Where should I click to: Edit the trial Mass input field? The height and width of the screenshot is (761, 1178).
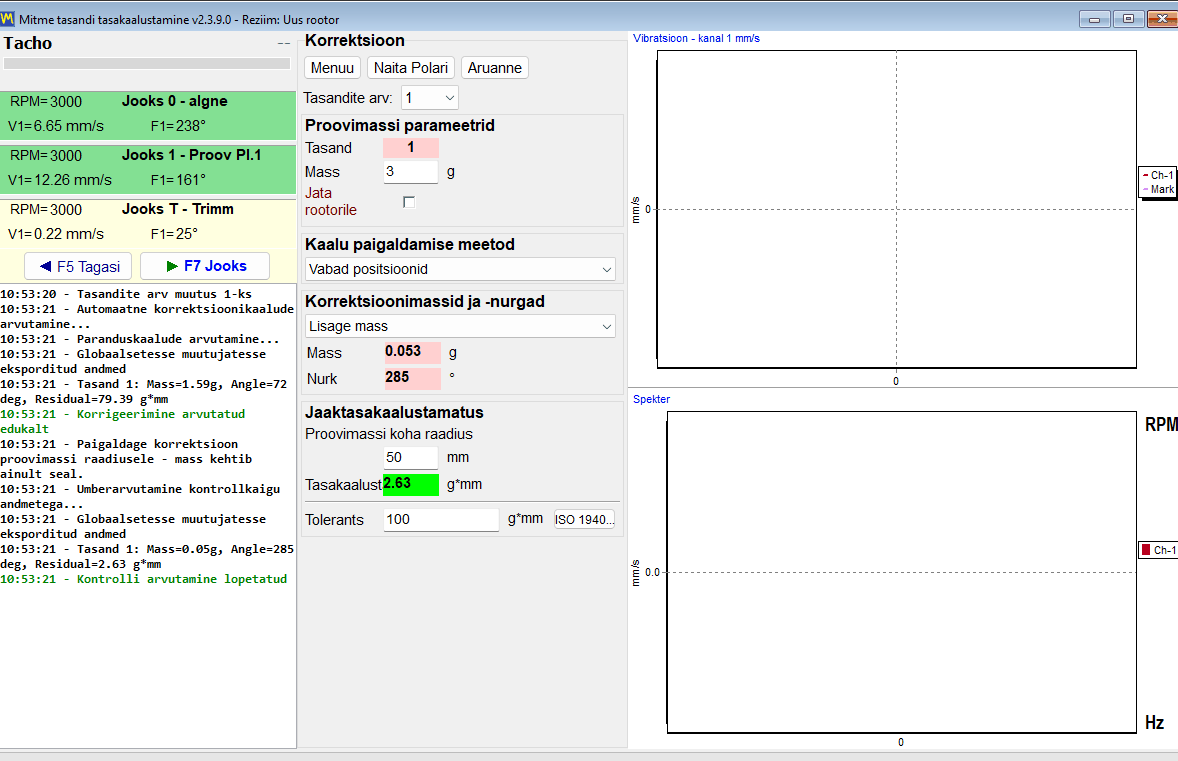click(x=410, y=172)
